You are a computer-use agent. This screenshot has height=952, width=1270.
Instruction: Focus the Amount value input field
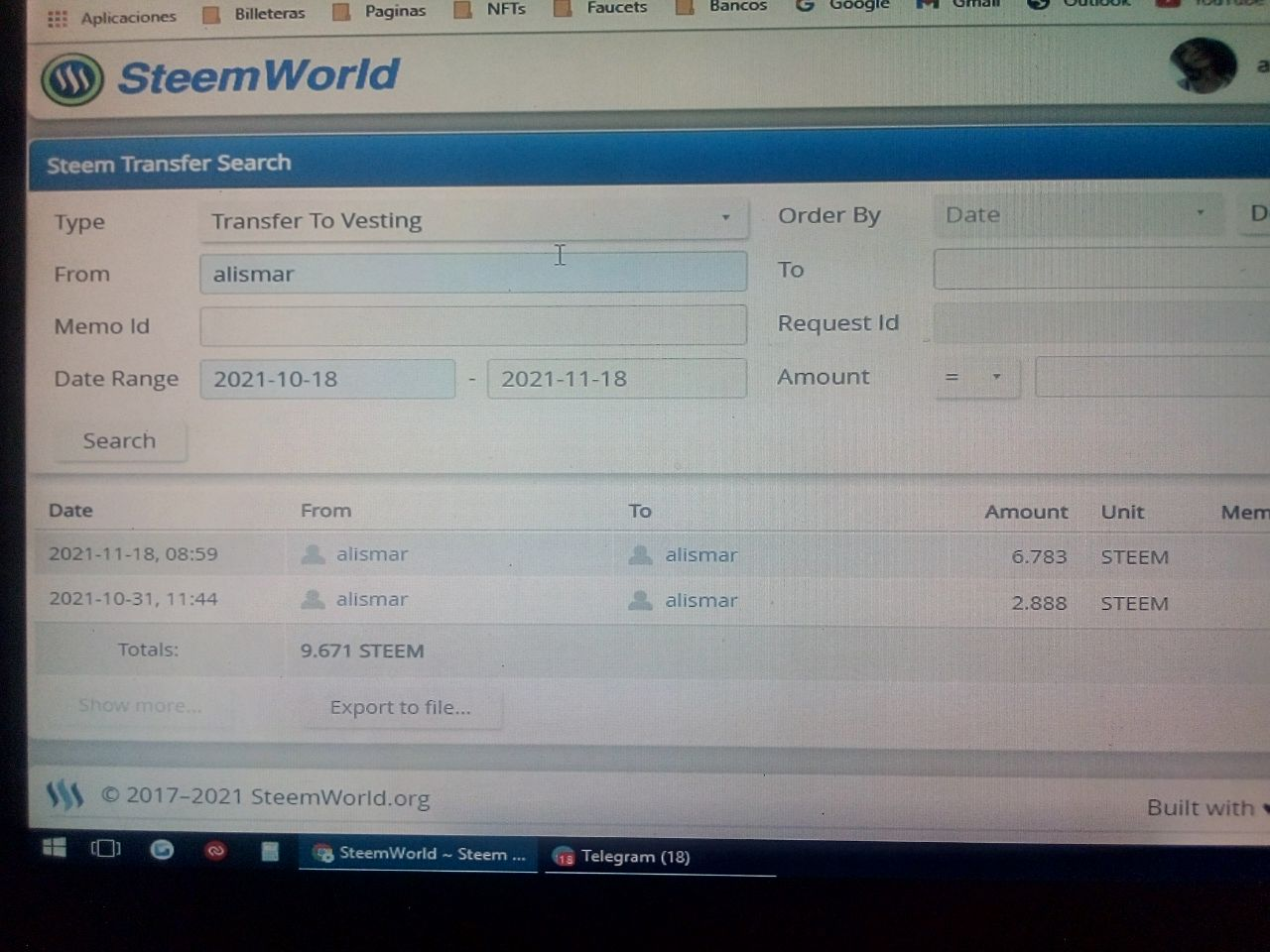point(1152,377)
